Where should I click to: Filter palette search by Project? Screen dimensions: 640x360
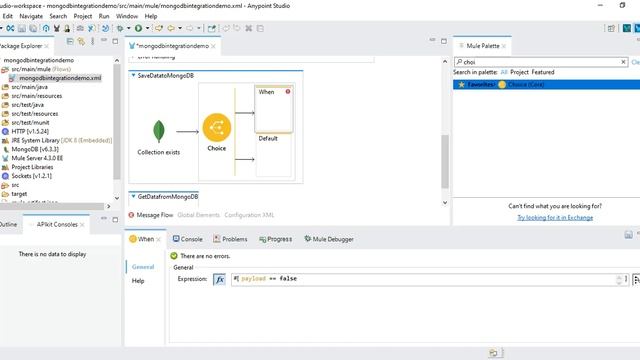[x=519, y=72]
